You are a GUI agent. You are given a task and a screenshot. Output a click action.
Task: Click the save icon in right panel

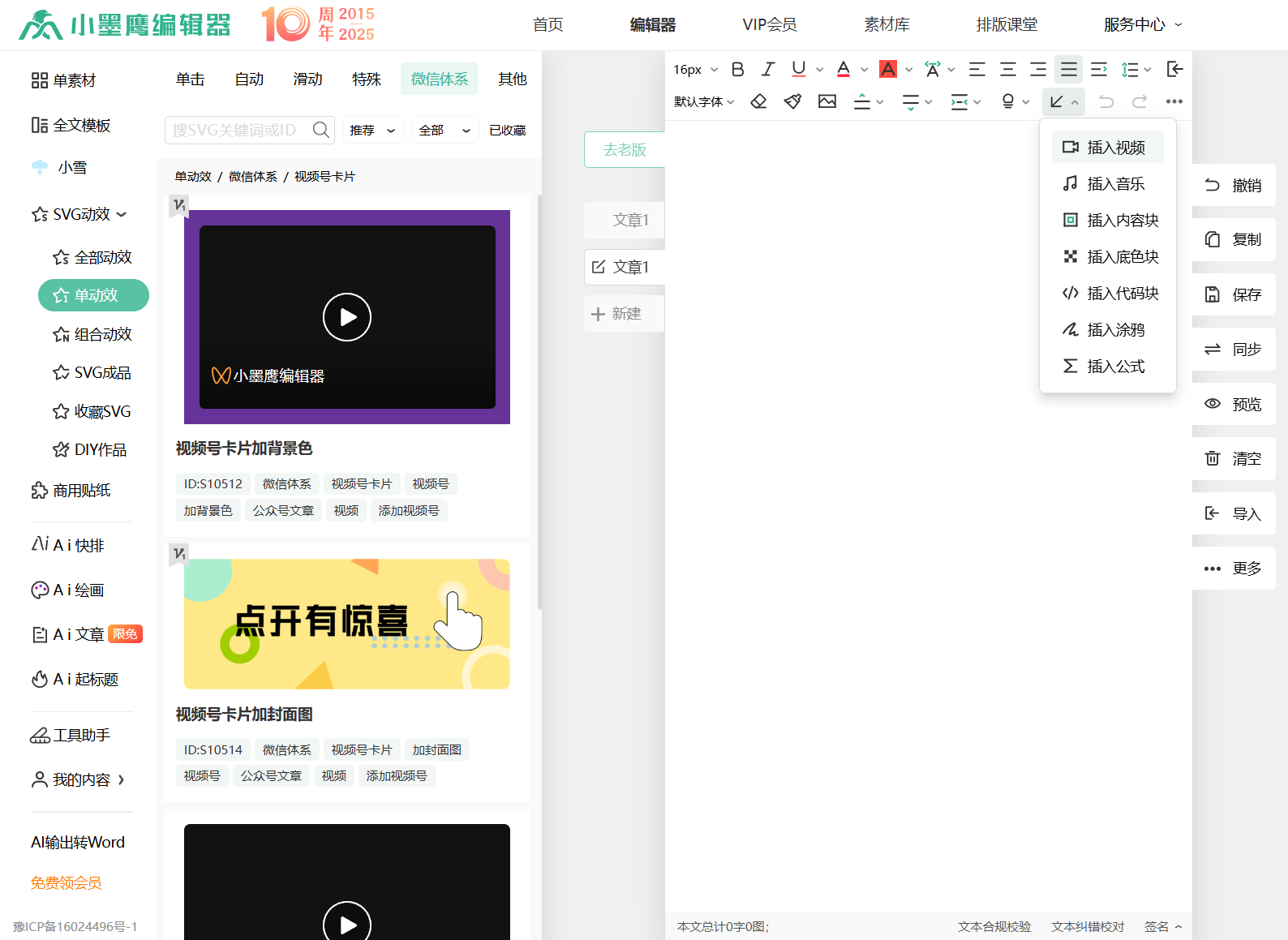click(1213, 294)
